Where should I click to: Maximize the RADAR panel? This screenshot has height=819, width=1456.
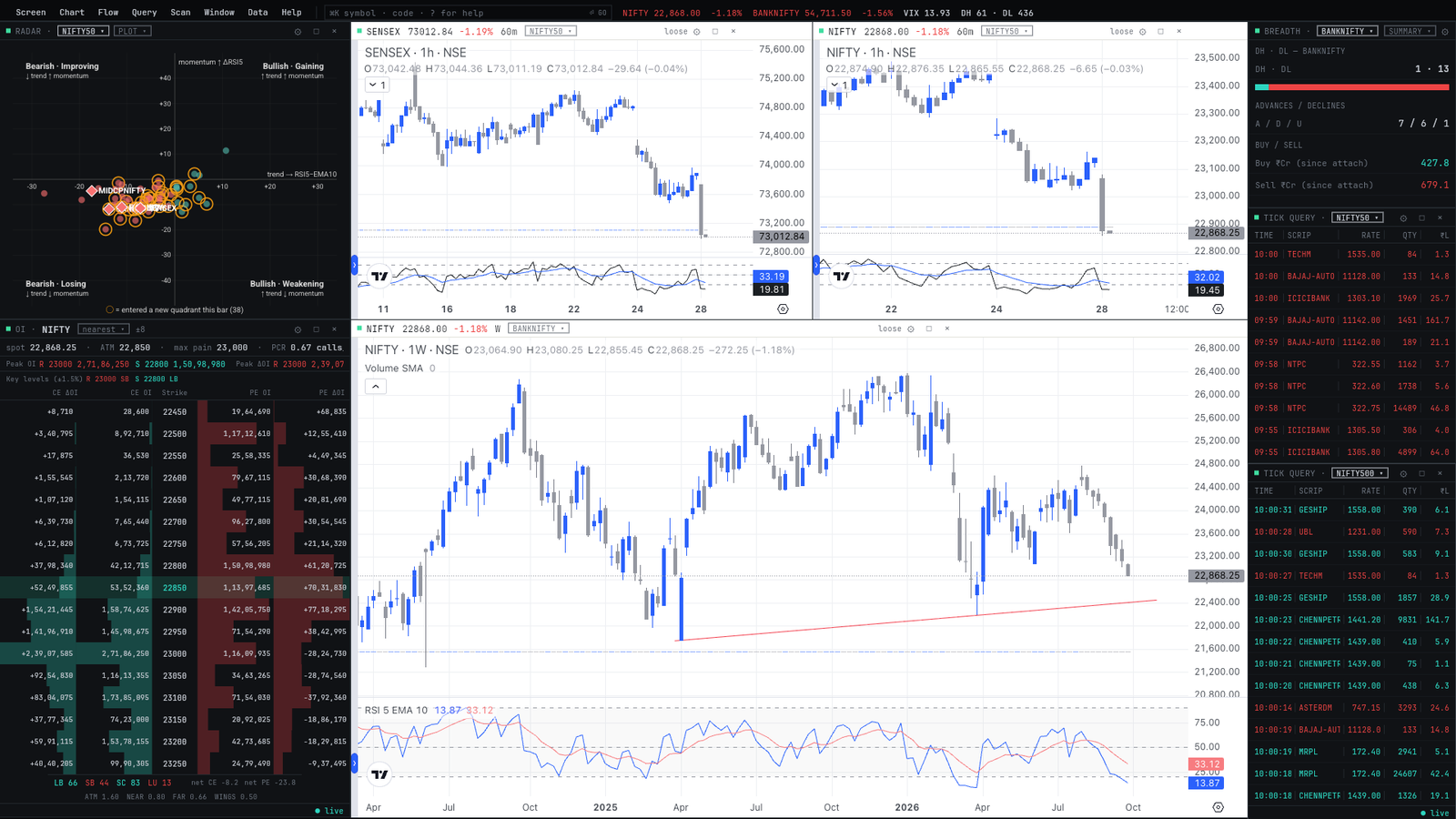(x=316, y=32)
